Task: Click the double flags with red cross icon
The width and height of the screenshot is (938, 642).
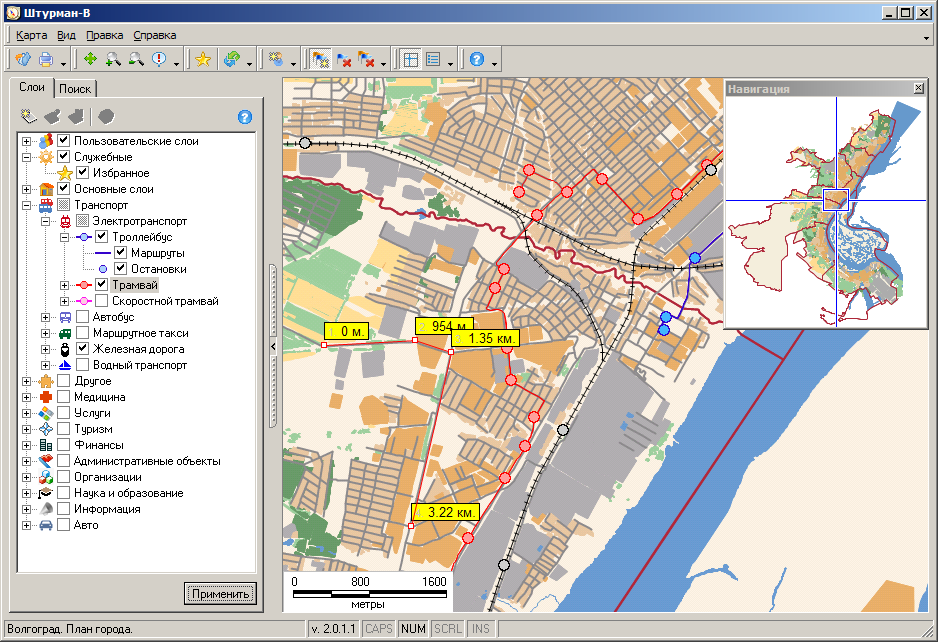Action: point(366,59)
